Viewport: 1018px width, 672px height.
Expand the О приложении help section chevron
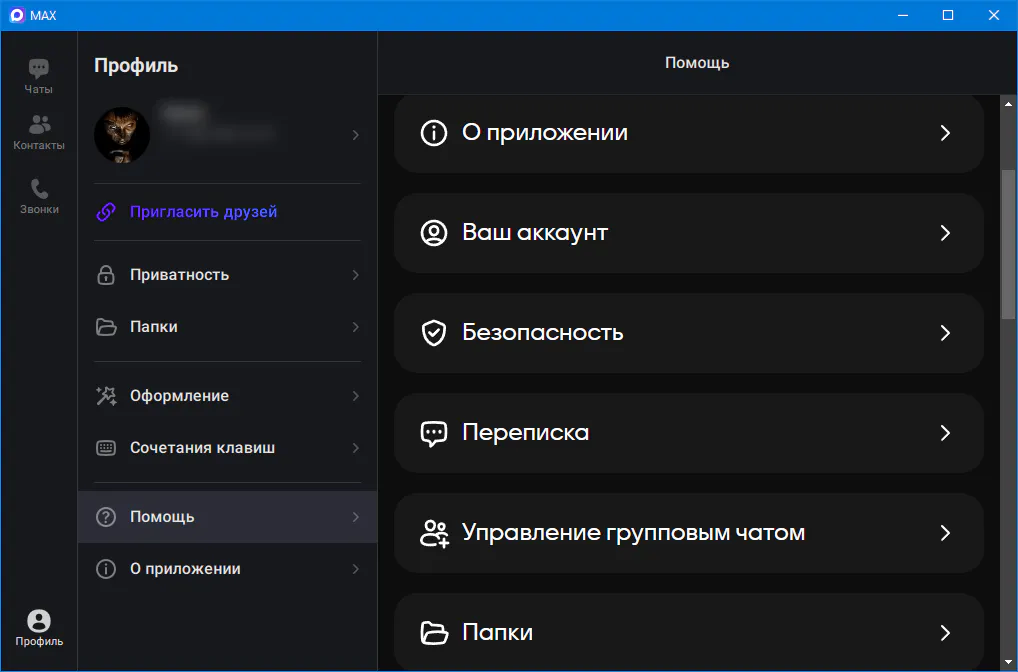tap(945, 133)
